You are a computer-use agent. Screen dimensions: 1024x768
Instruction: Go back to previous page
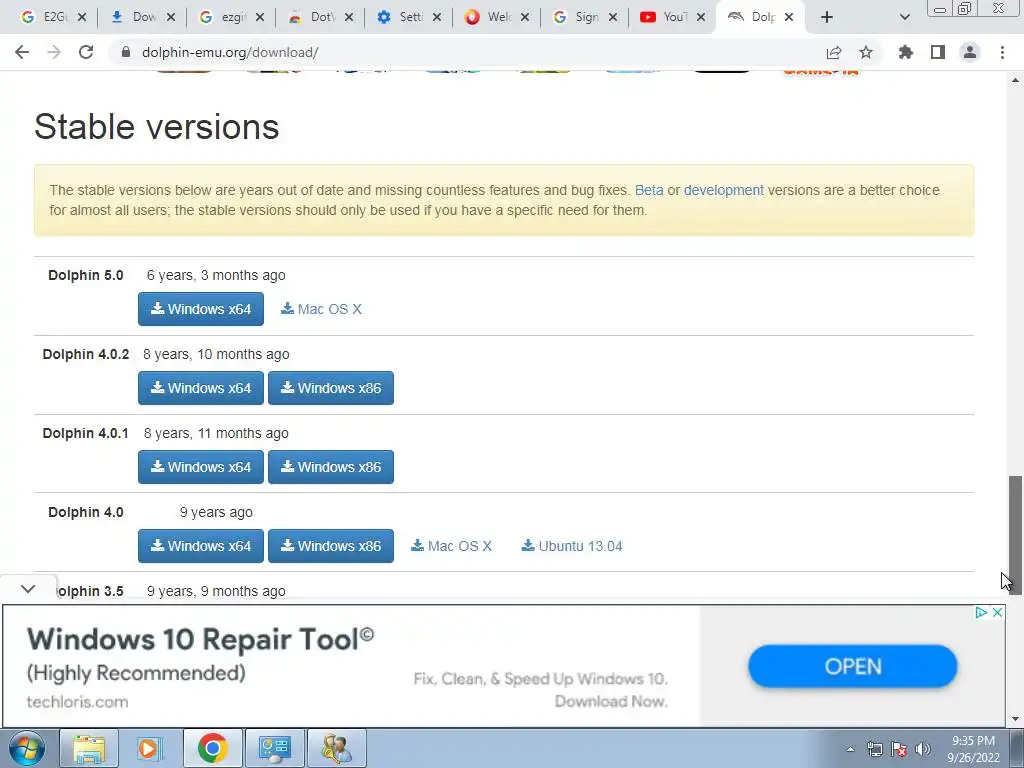click(x=22, y=52)
